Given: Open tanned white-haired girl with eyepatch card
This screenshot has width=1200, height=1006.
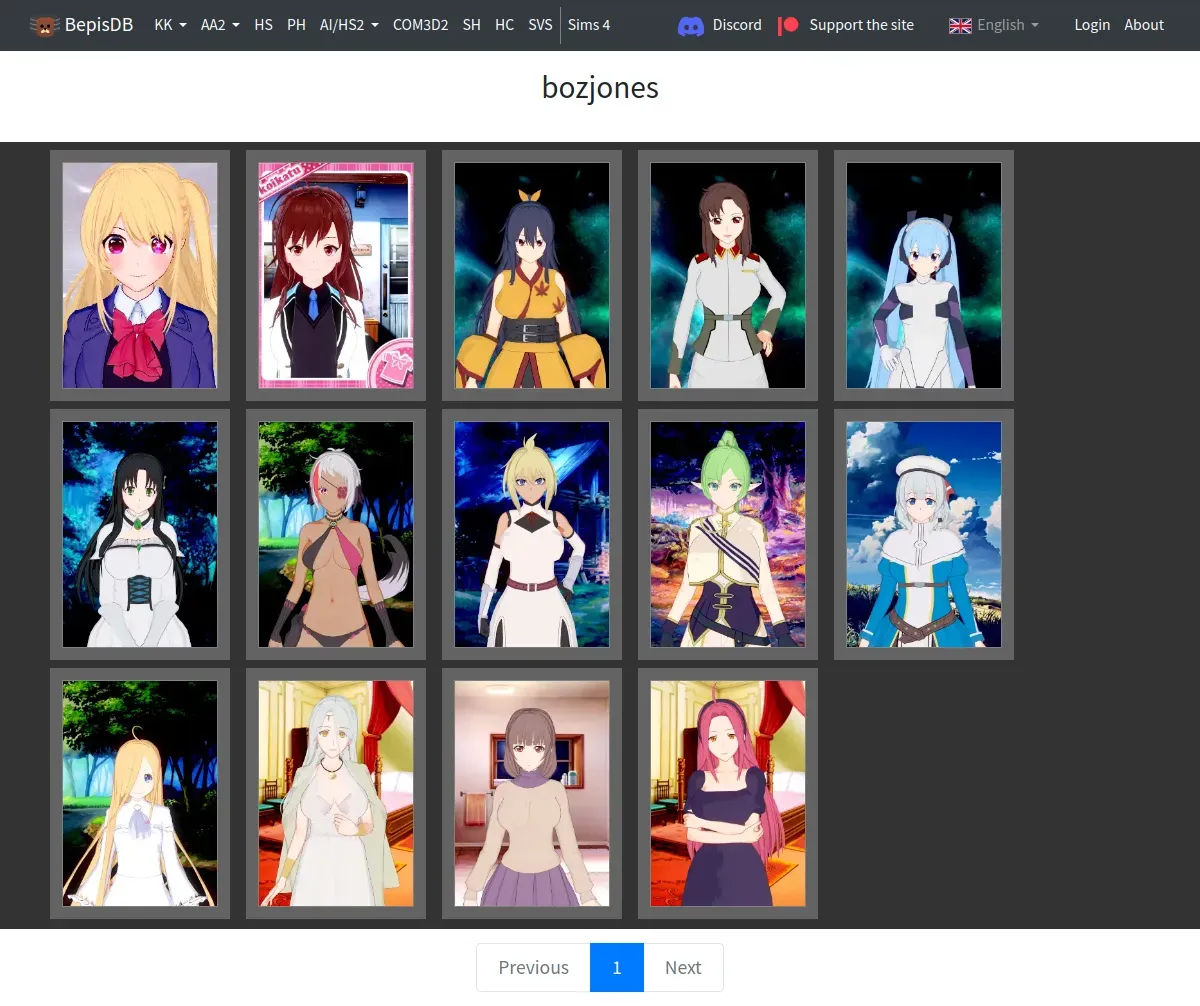Looking at the screenshot, I should [336, 534].
